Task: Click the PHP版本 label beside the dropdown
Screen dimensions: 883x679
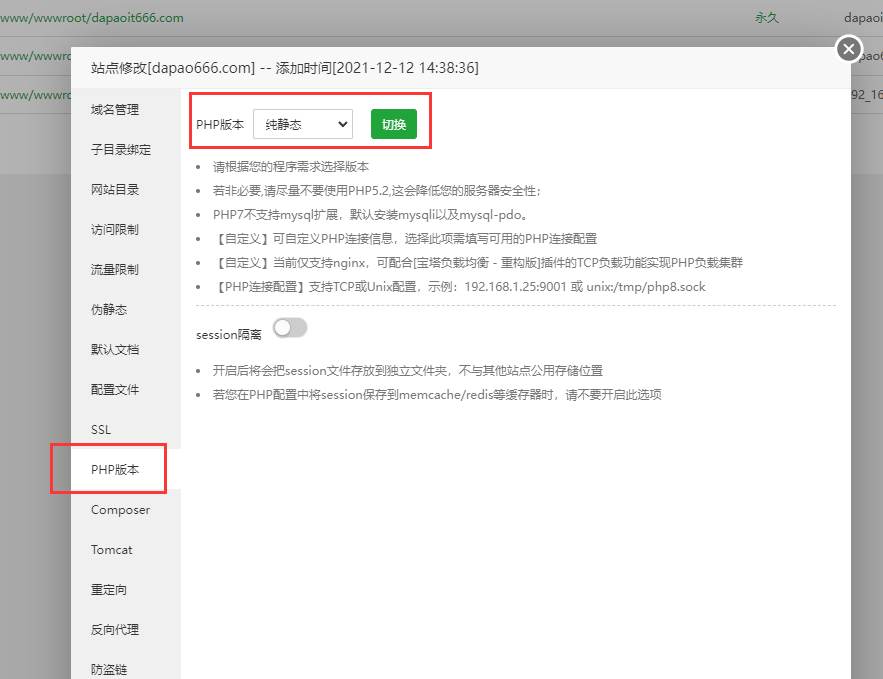Action: (x=220, y=124)
